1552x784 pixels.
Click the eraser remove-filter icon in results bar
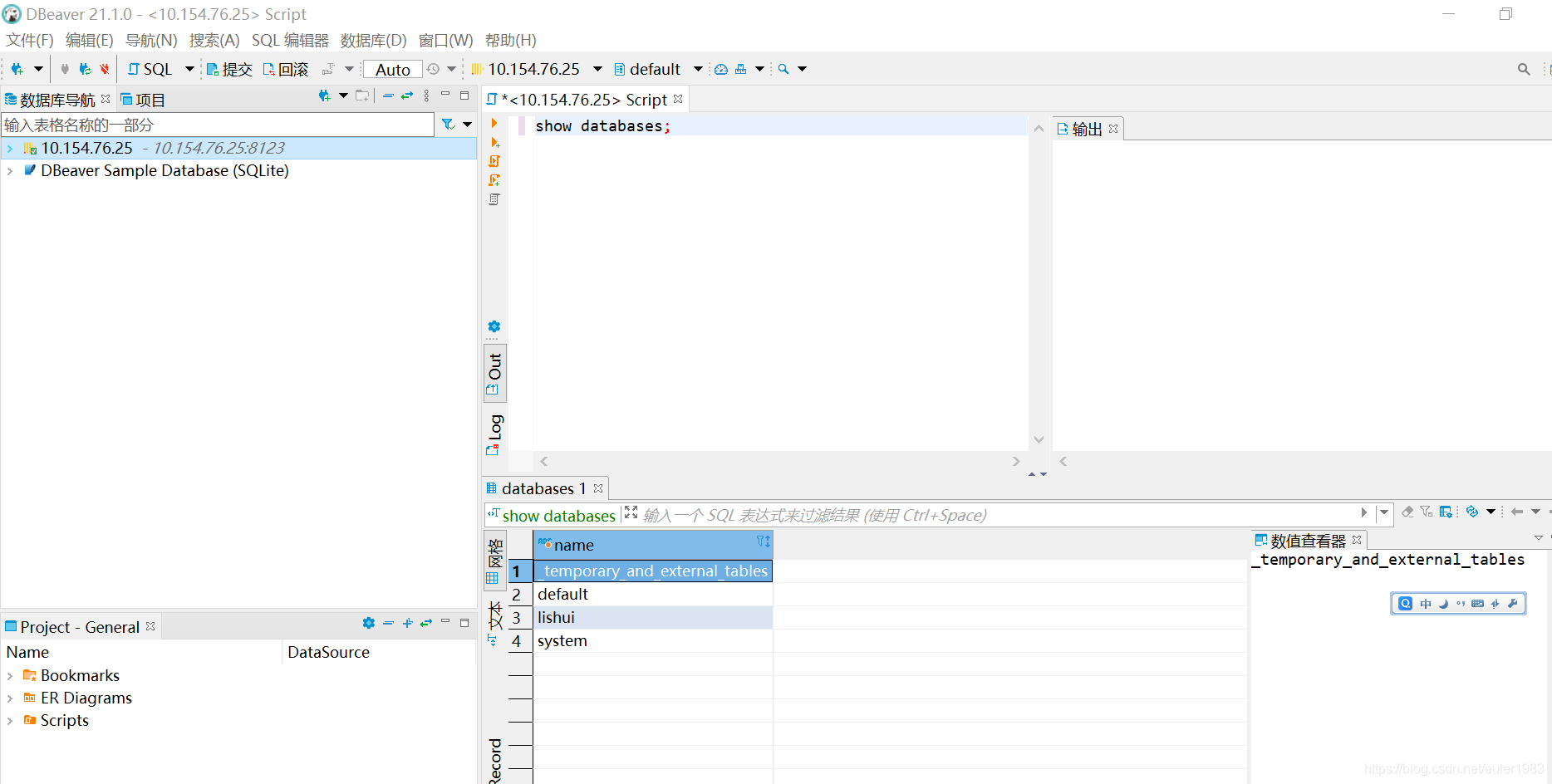point(1407,512)
